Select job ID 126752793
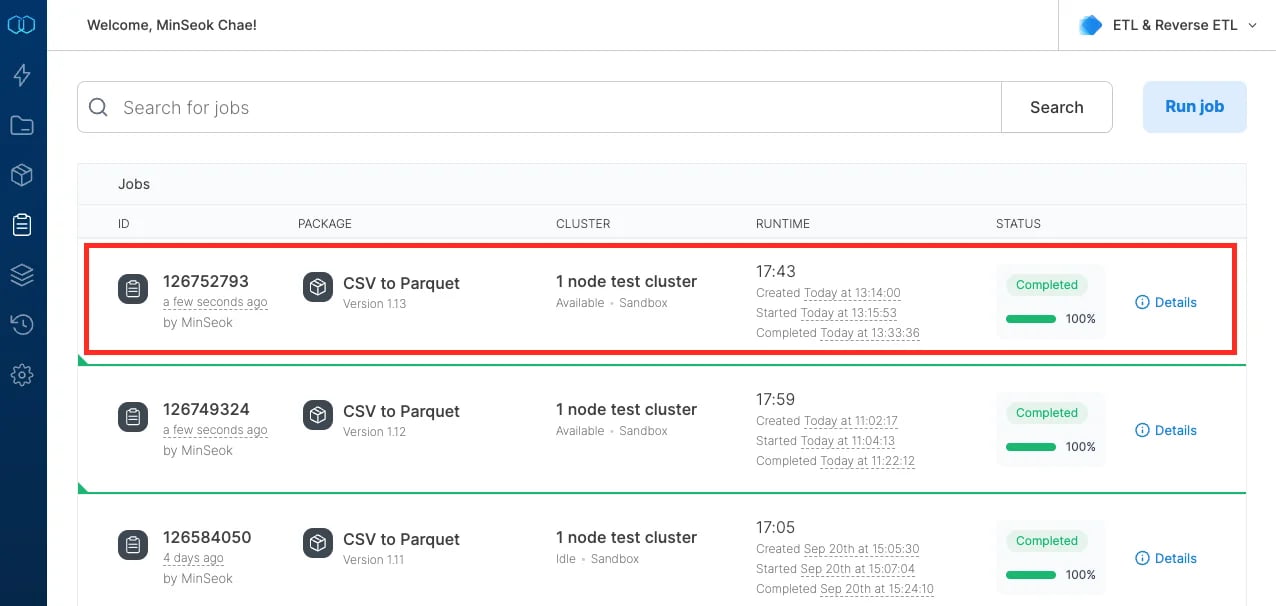Image resolution: width=1276 pixels, height=606 pixels. (206, 281)
